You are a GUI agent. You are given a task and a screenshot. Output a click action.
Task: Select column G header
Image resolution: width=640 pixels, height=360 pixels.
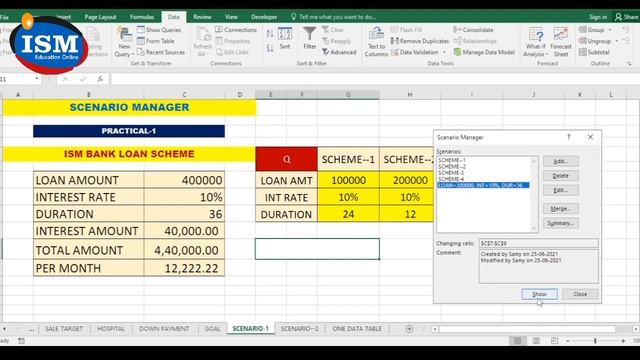pyautogui.click(x=348, y=94)
